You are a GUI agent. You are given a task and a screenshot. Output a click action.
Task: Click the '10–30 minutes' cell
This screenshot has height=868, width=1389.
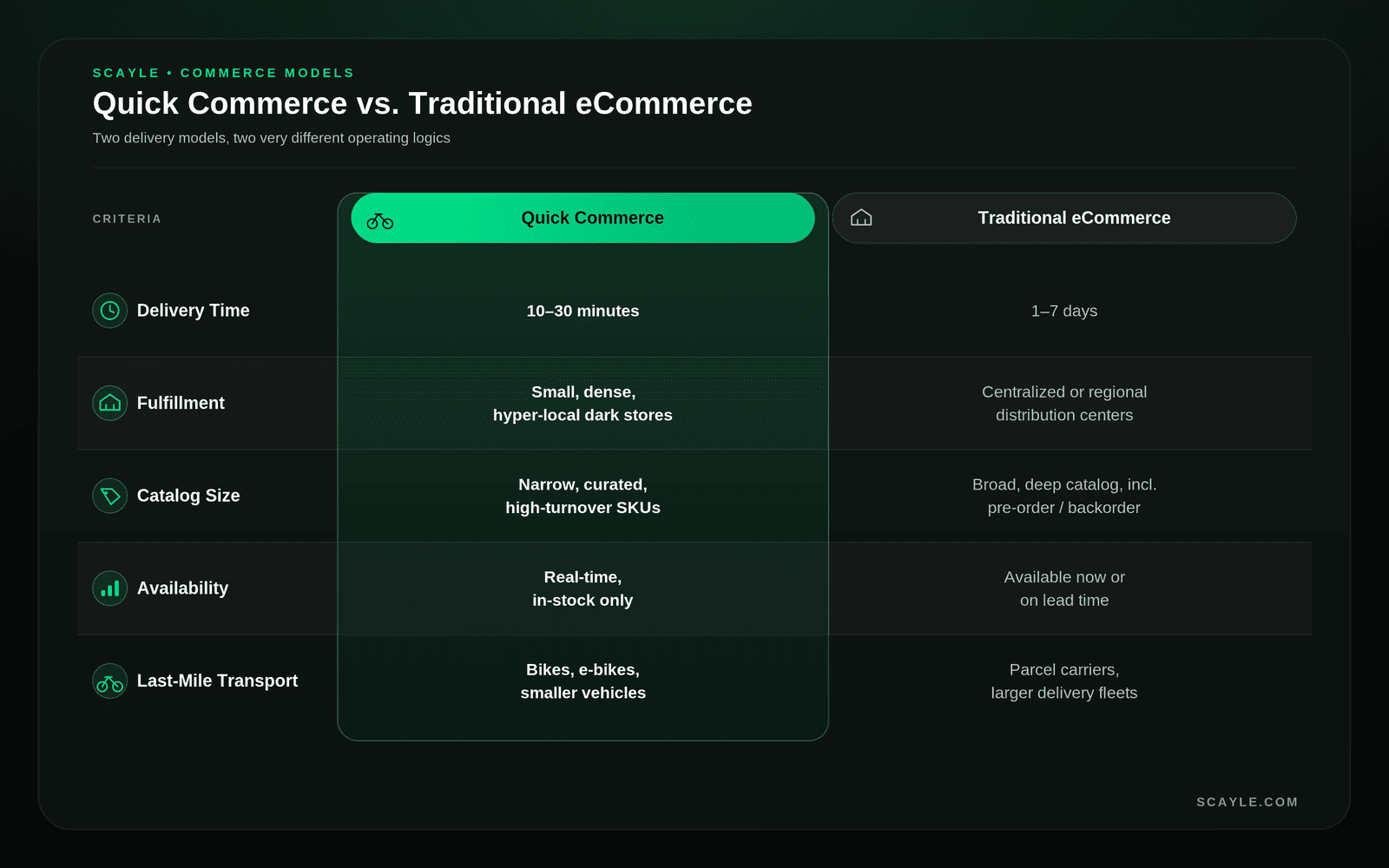pos(583,311)
